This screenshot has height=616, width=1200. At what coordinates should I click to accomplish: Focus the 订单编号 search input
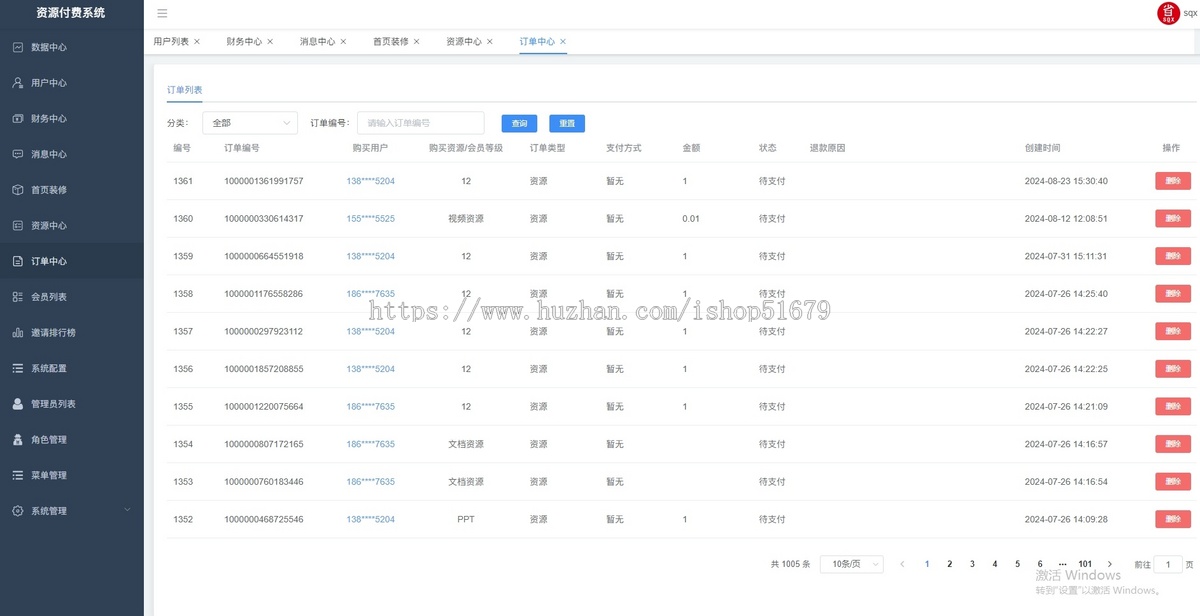421,123
